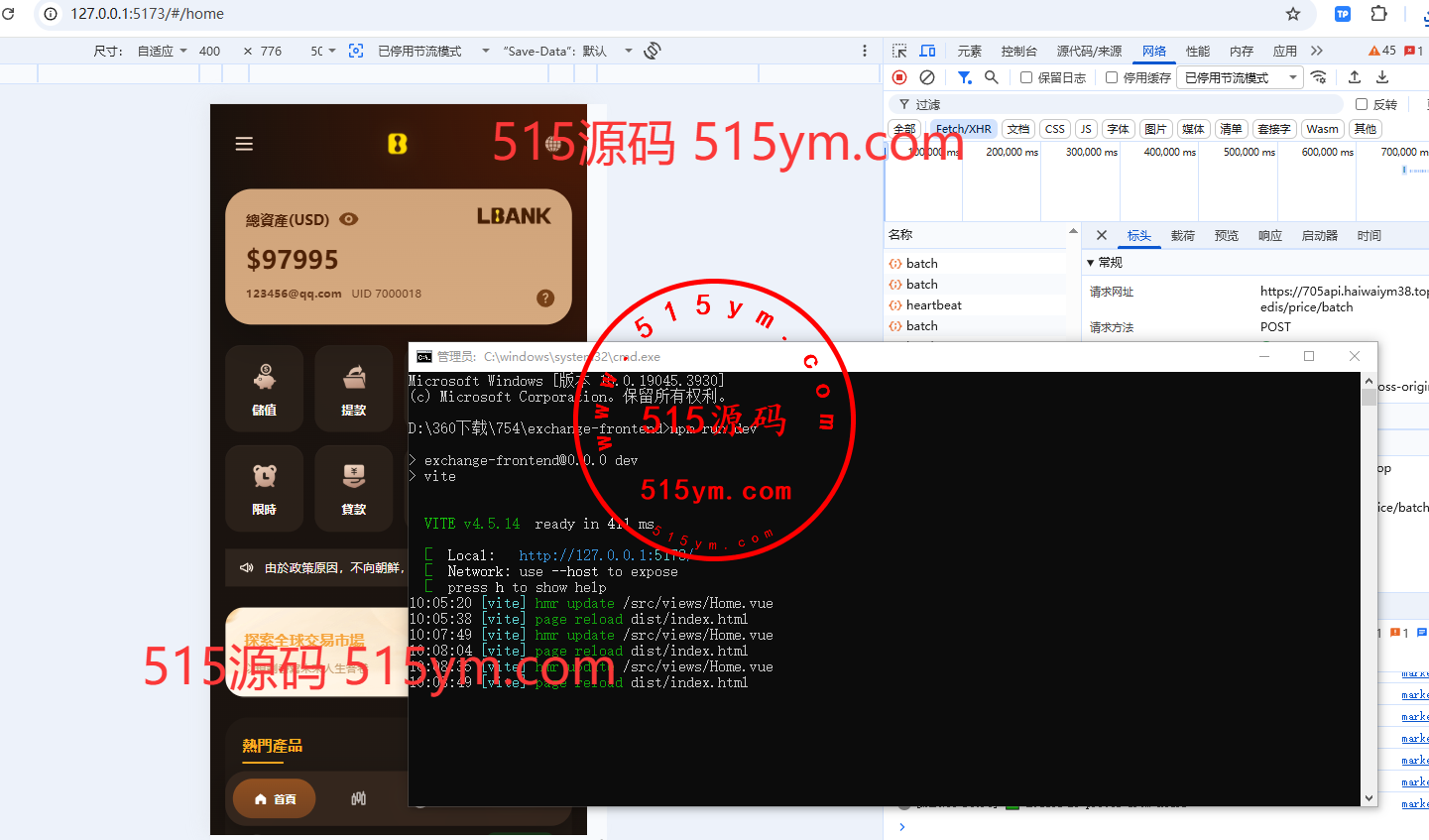Viewport: 1429px width, 840px height.
Task: Open the market chart icon in bottom nav
Action: tap(359, 798)
